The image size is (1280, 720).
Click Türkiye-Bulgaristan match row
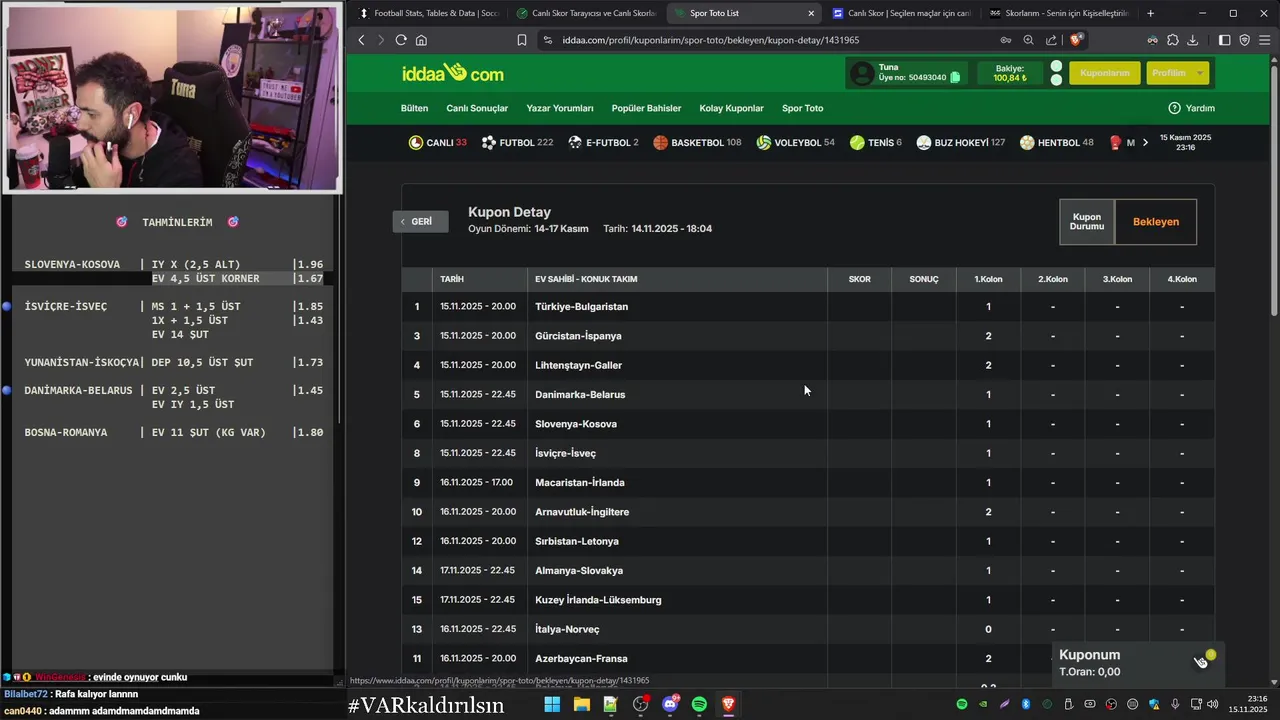point(808,306)
